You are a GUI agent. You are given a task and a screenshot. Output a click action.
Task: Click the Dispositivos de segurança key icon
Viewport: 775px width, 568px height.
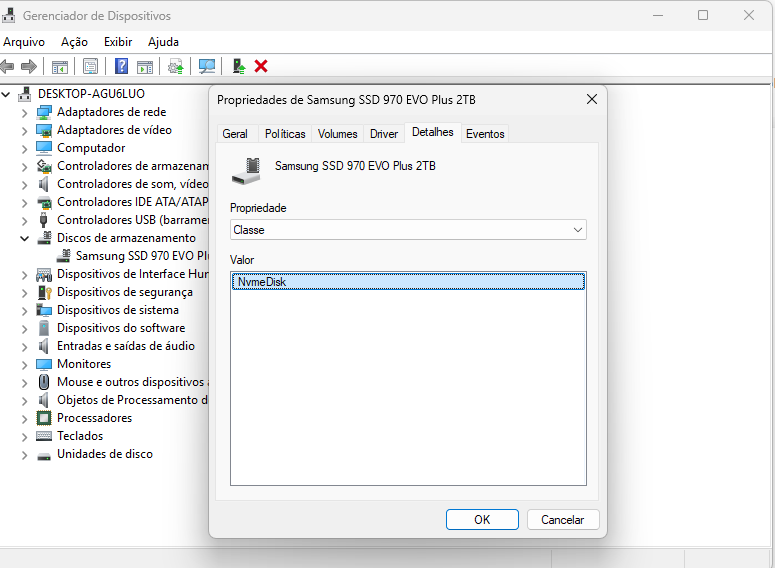tap(44, 292)
